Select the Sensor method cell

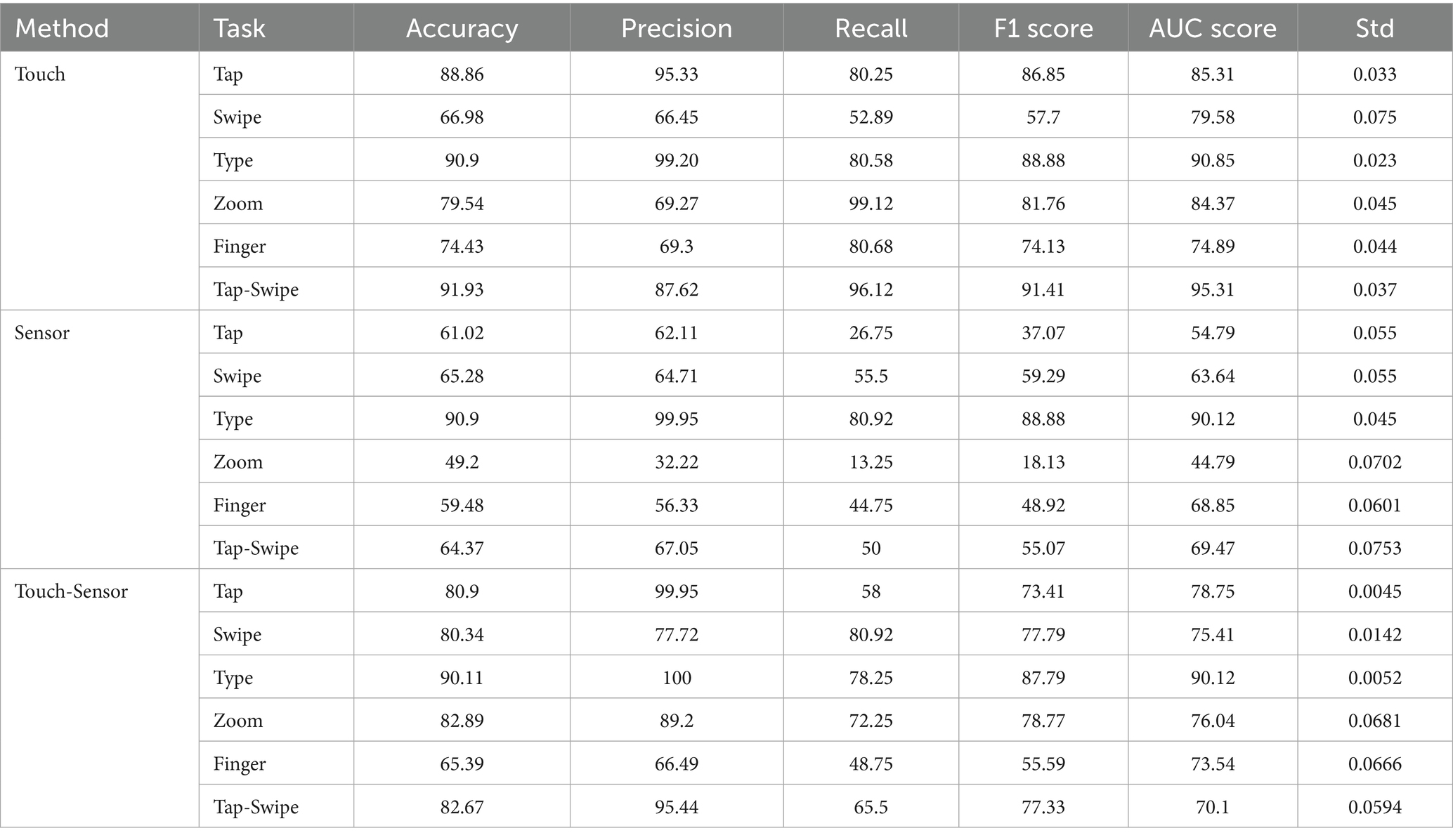click(42, 332)
